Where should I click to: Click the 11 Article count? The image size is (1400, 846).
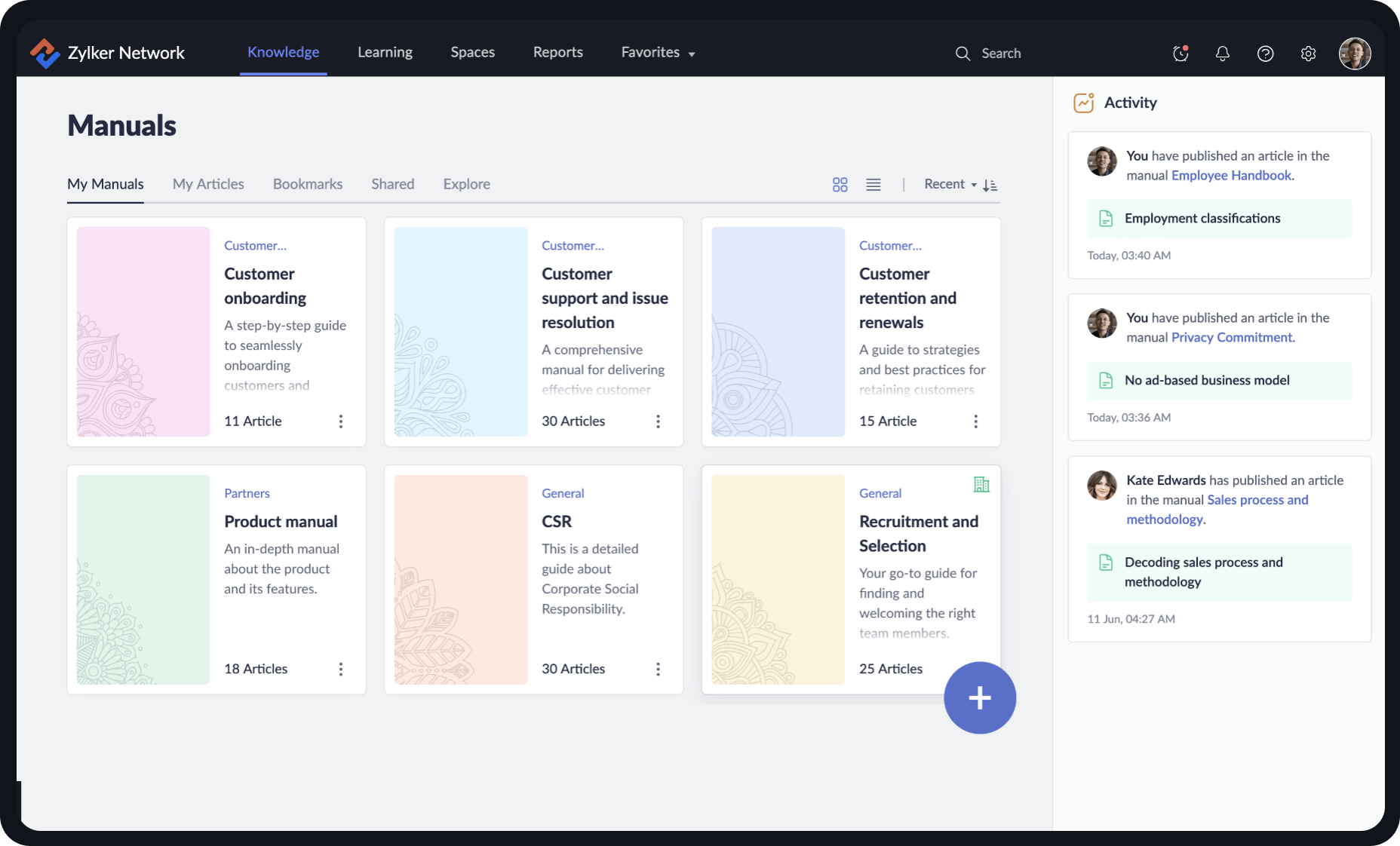pos(253,421)
